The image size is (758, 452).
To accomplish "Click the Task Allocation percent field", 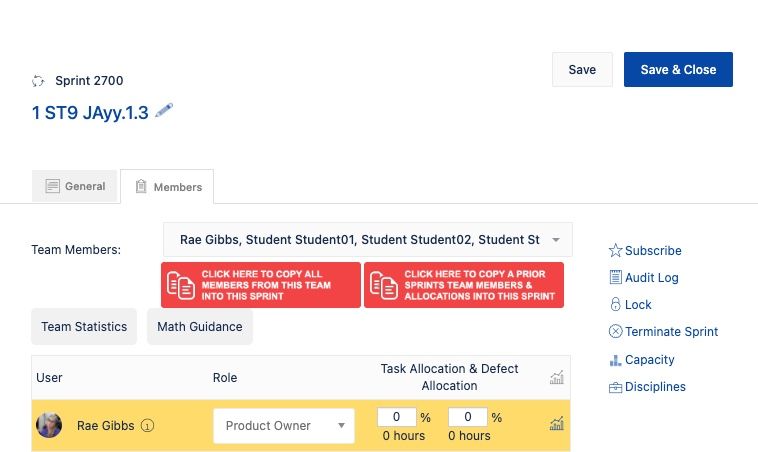I will (396, 417).
